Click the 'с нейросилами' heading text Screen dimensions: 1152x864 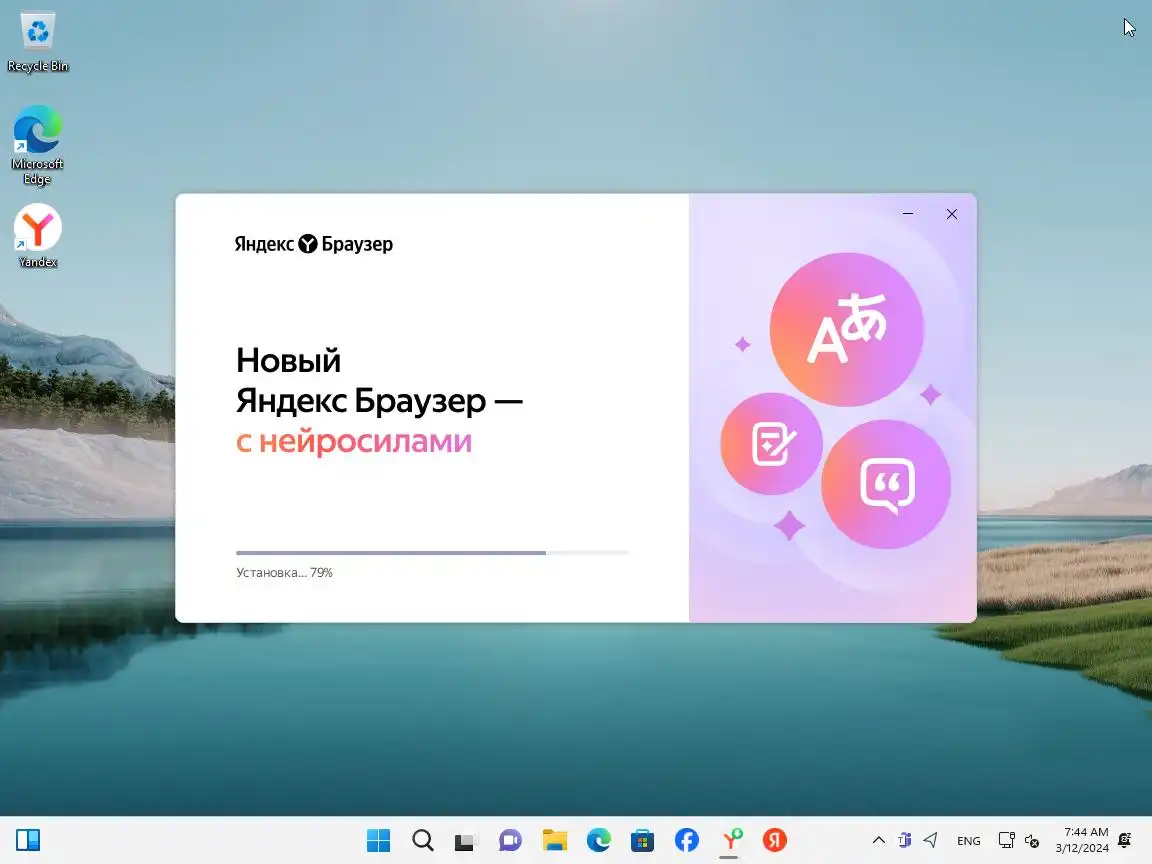pyautogui.click(x=353, y=441)
